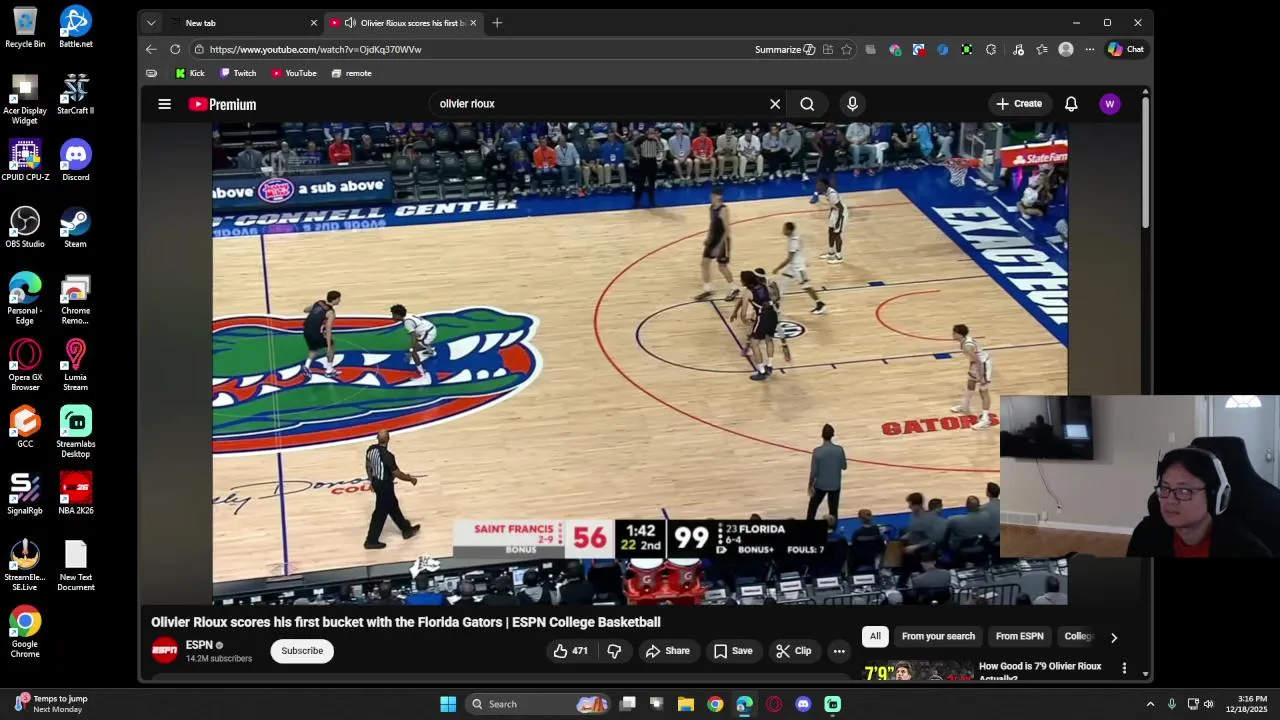Open volume control in system tray
Image resolution: width=1280 pixels, height=720 pixels.
pos(1208,704)
